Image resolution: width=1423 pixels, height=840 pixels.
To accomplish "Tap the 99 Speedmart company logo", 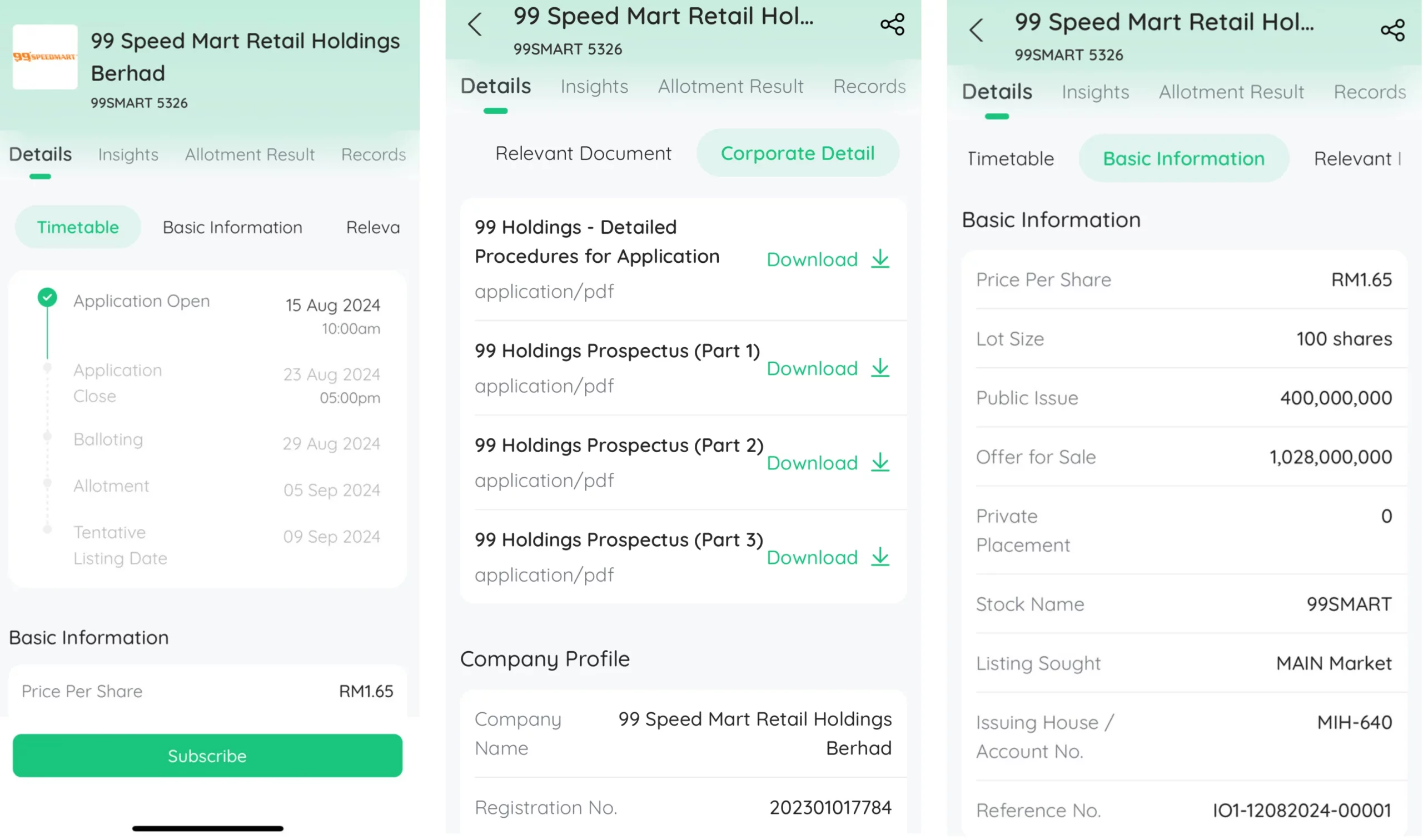I will [44, 57].
